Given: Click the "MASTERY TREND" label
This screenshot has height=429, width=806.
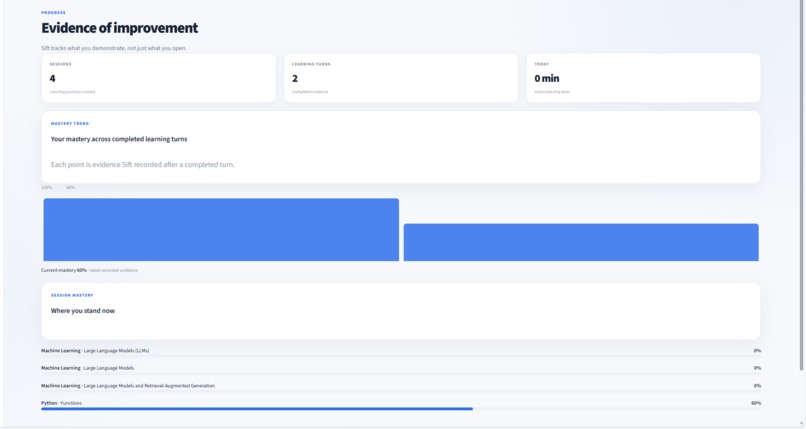Looking at the screenshot, I should 70,124.
